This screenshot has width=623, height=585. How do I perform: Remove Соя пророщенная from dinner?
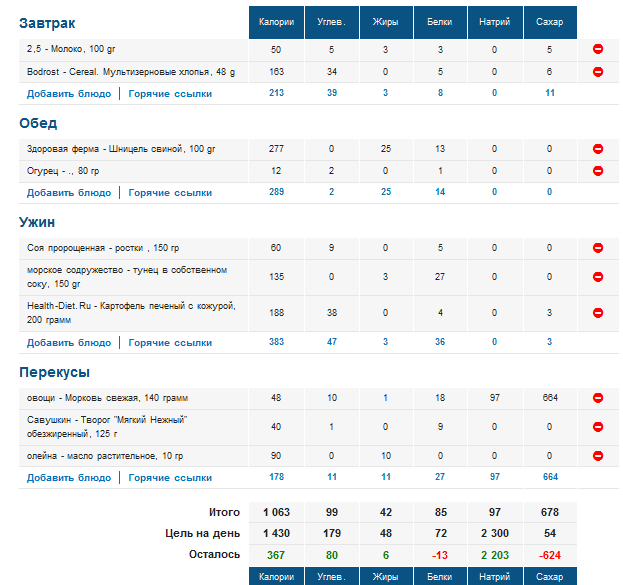(598, 248)
